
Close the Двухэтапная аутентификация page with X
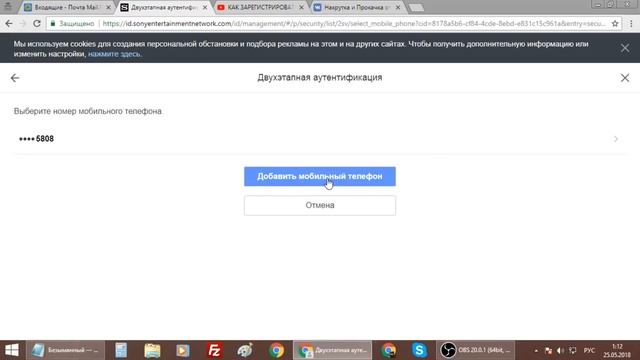point(625,78)
